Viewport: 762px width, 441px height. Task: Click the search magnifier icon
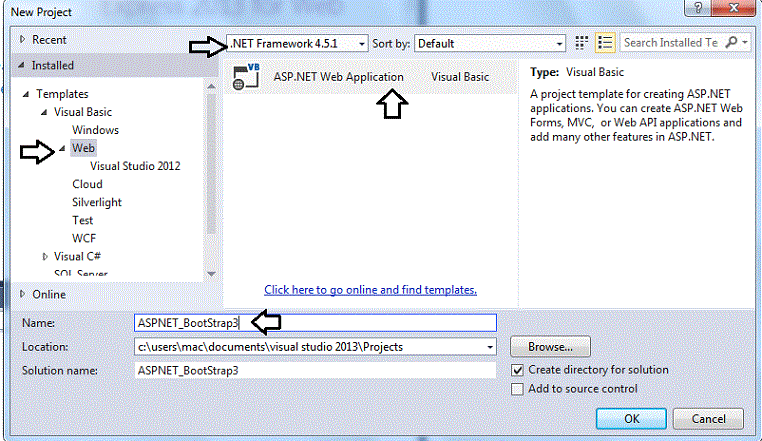pyautogui.click(x=731, y=43)
